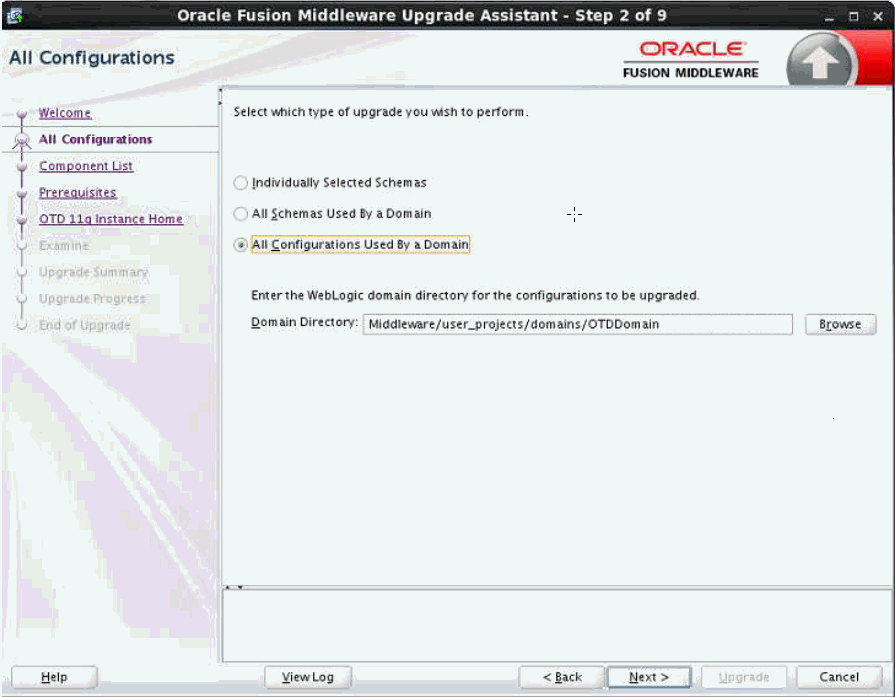
Task: Open Browse for the domain directory
Action: pos(840,324)
